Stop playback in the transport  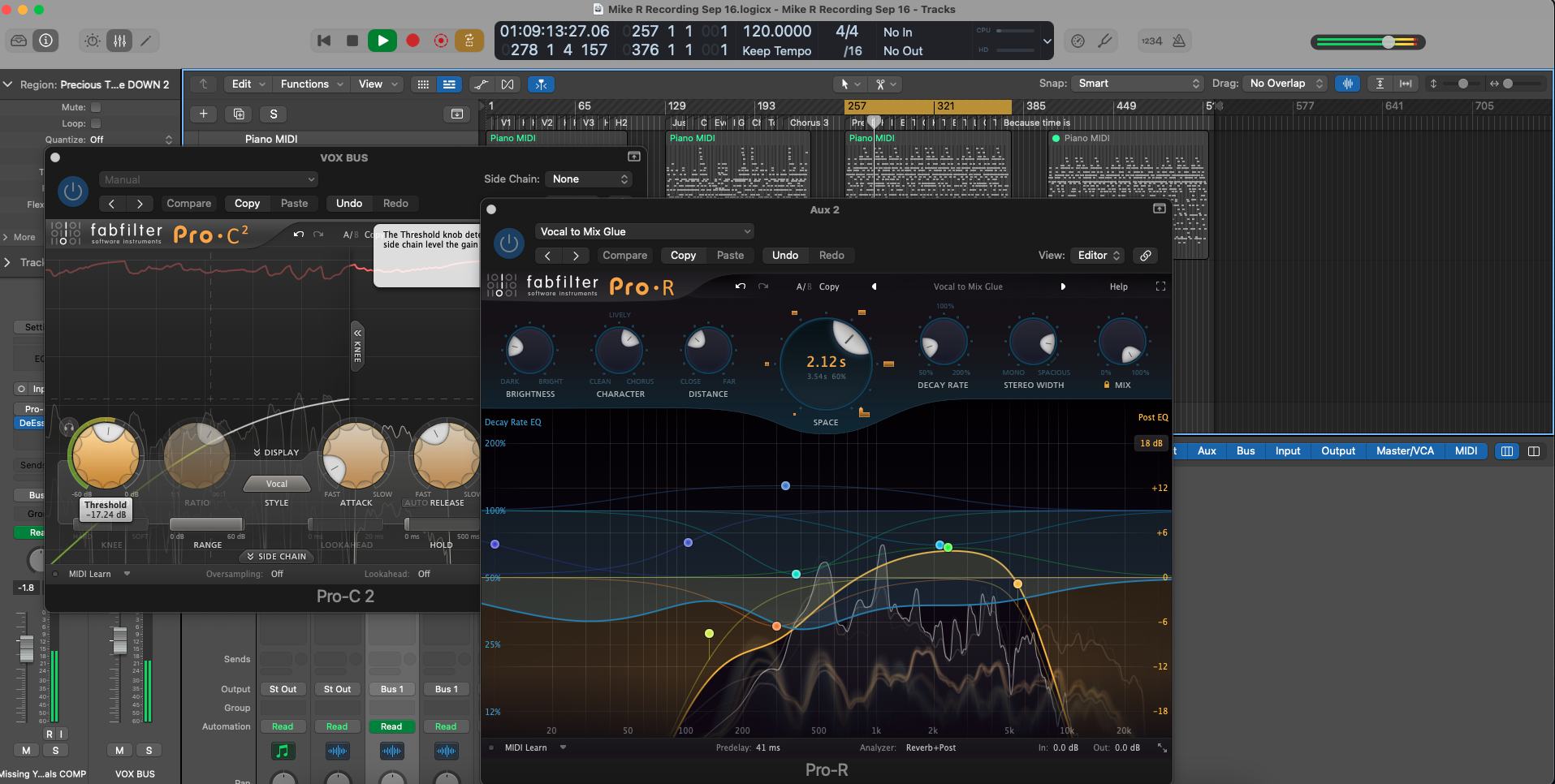pyautogui.click(x=352, y=41)
